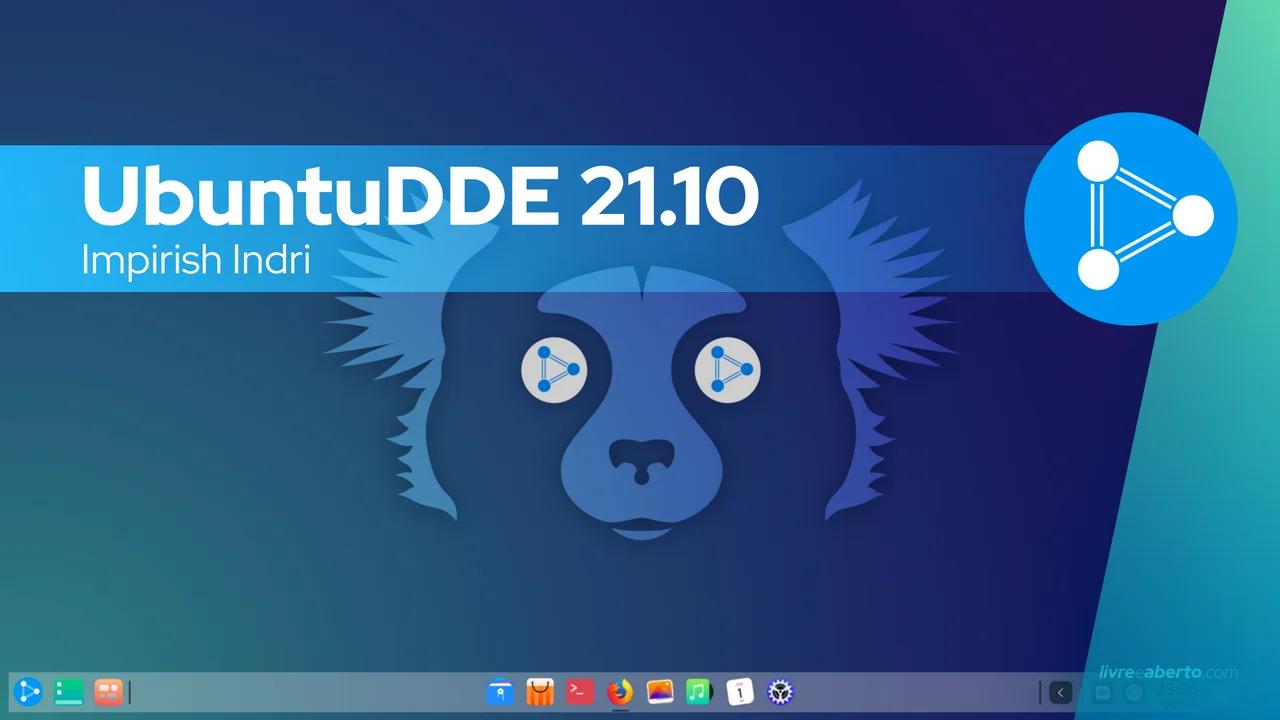Collapse the system tray with the chevron

pyautogui.click(x=1061, y=692)
